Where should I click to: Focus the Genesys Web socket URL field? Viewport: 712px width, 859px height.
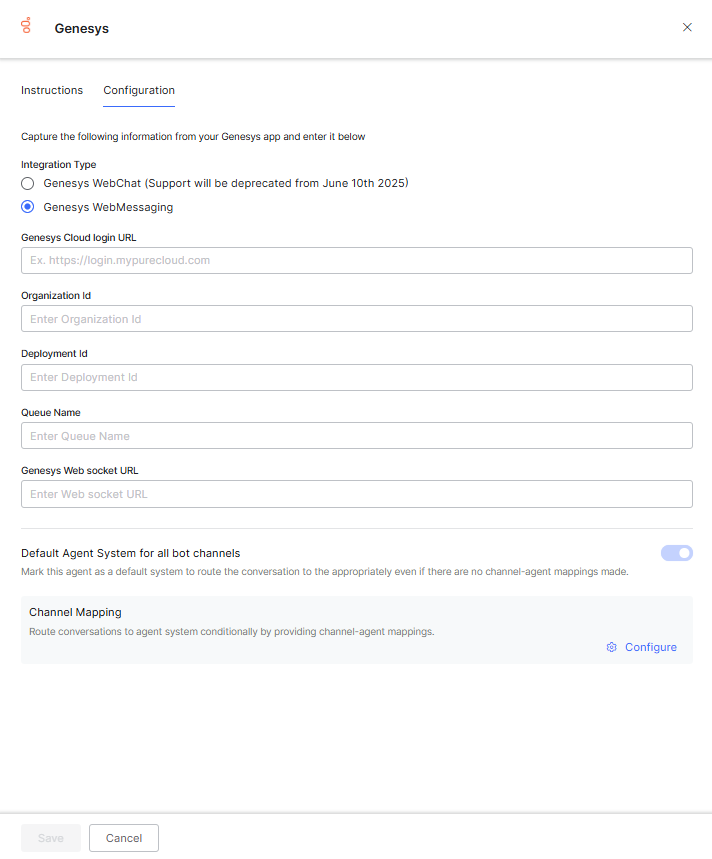(356, 494)
